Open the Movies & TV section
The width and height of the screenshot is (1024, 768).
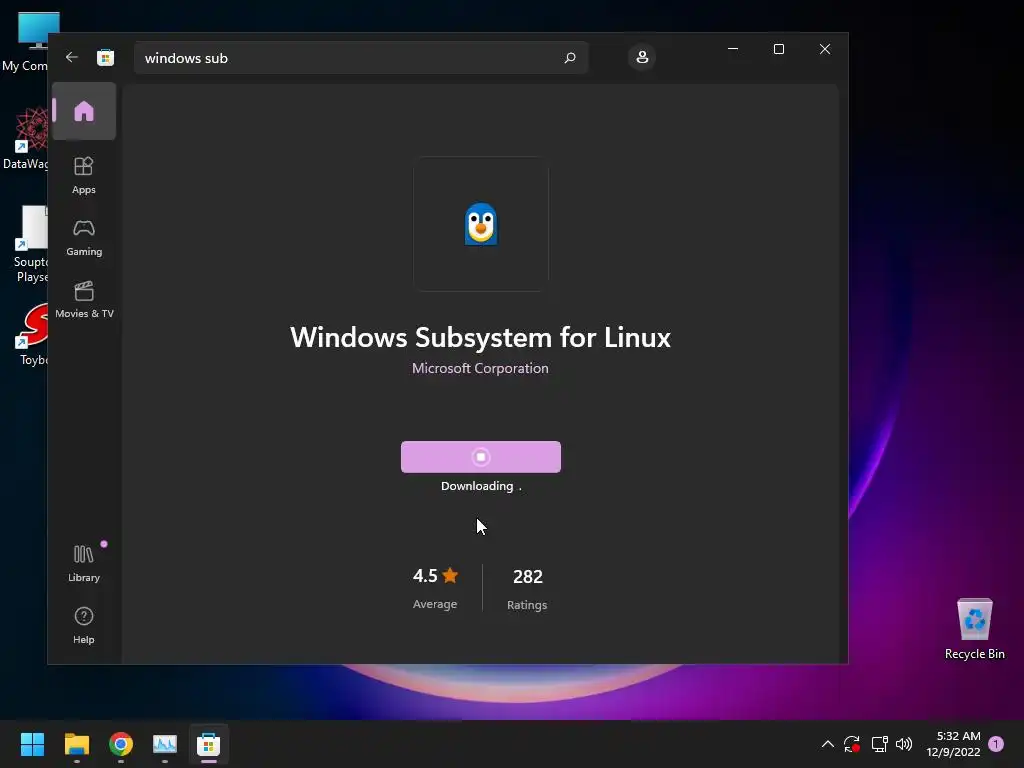[84, 300]
